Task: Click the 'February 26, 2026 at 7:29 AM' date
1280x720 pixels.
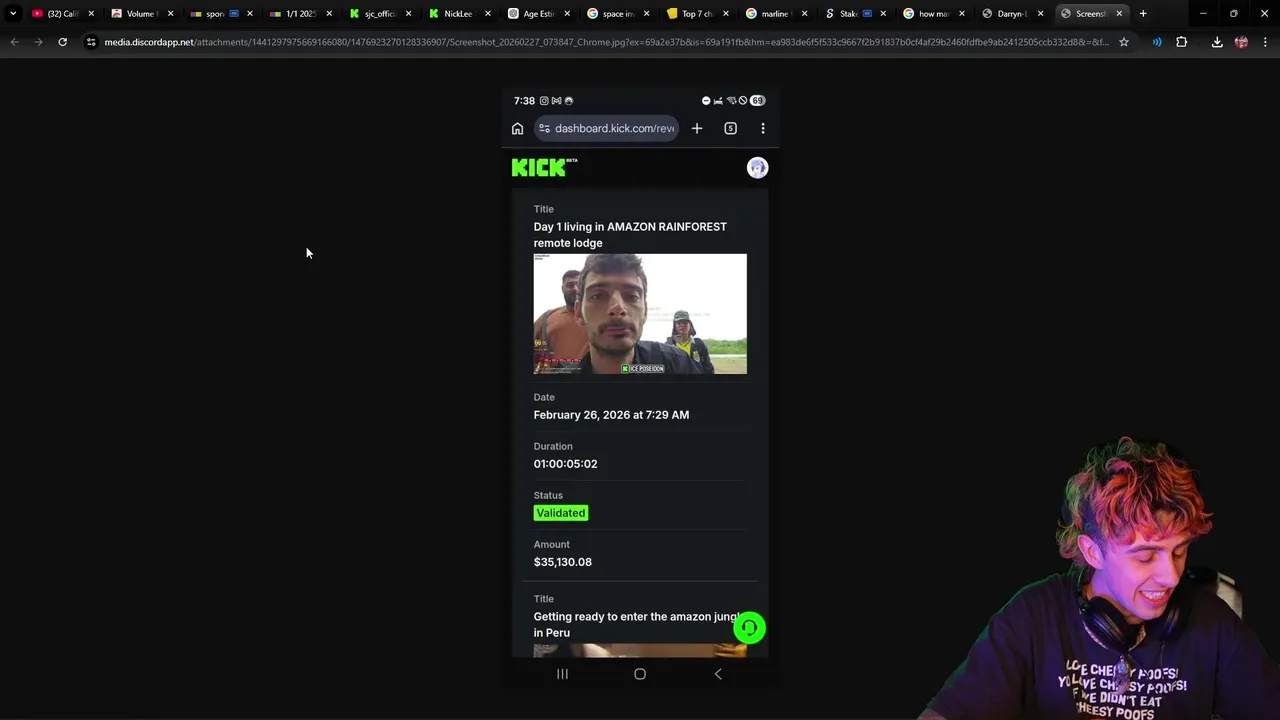Action: (611, 415)
